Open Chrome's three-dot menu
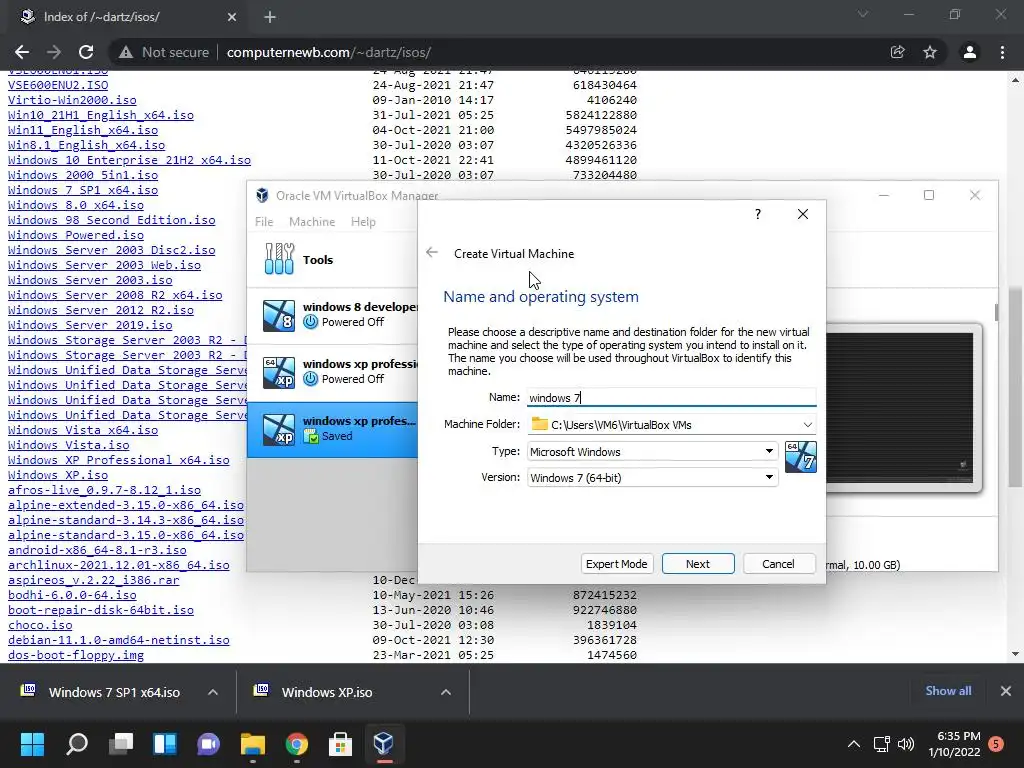Image resolution: width=1024 pixels, height=768 pixels. coord(1002,52)
